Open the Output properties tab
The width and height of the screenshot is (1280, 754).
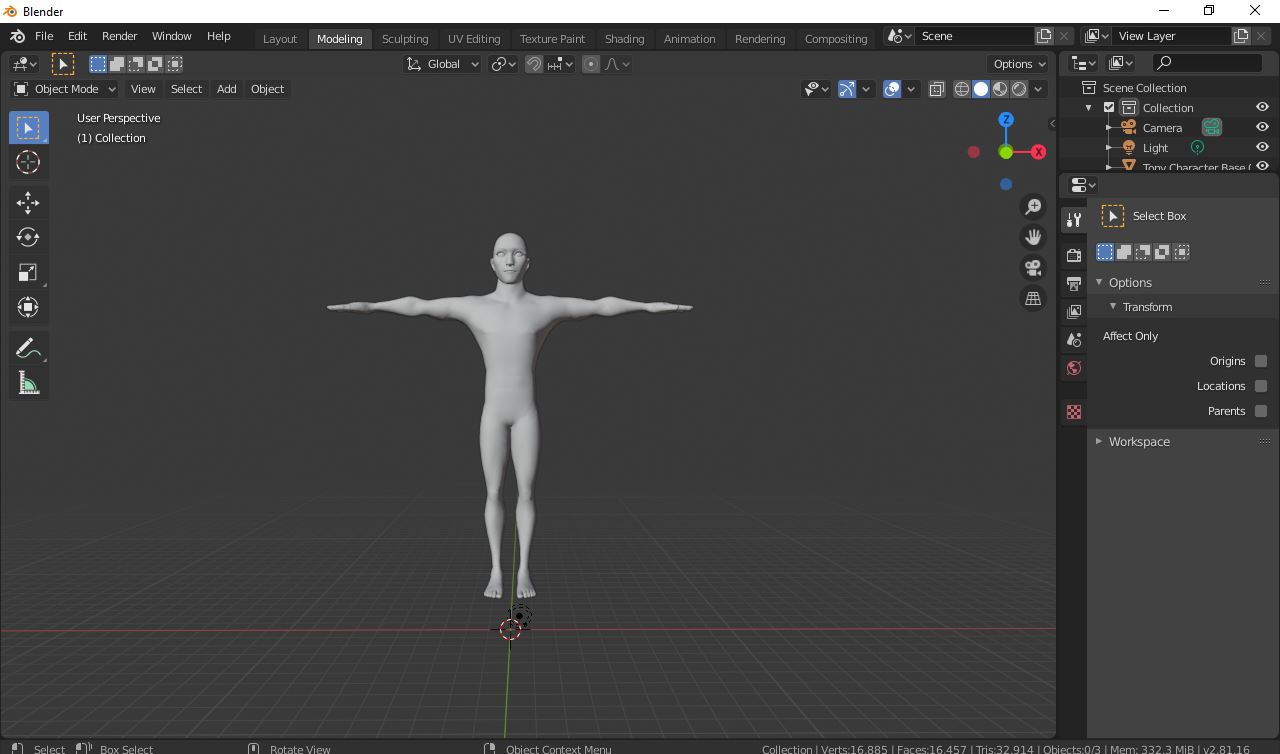1074,284
